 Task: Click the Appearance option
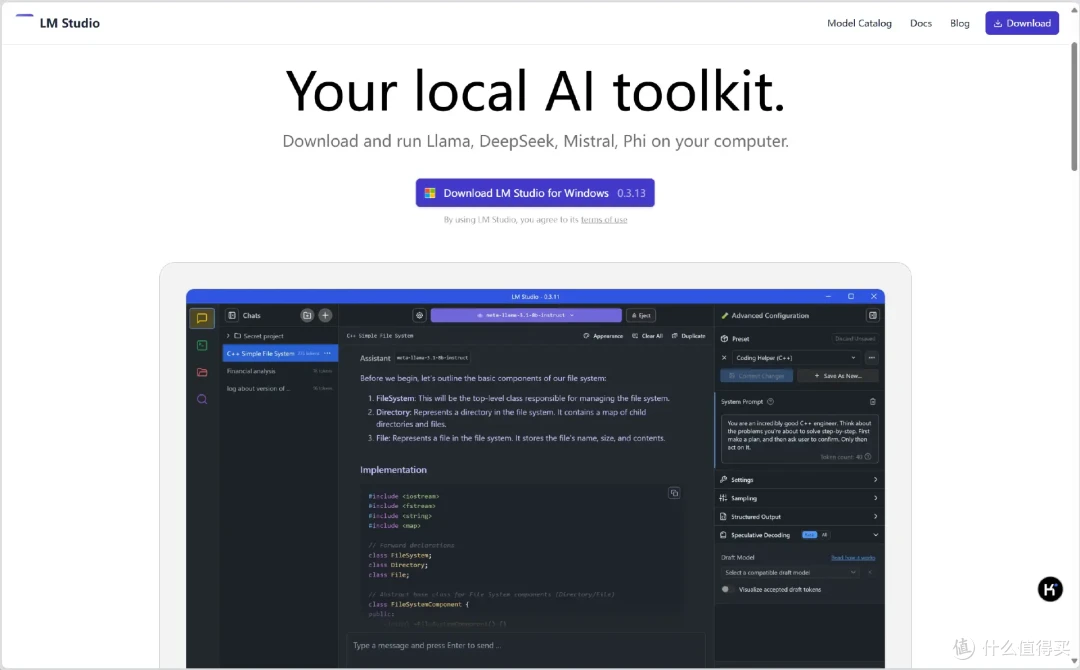click(x=603, y=336)
